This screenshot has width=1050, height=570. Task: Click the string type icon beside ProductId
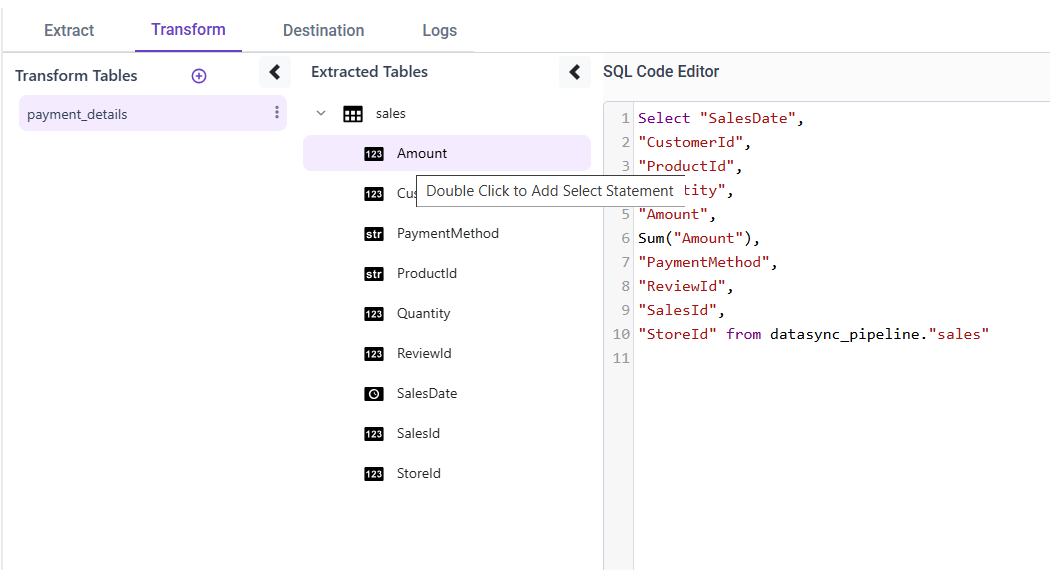[x=374, y=274]
